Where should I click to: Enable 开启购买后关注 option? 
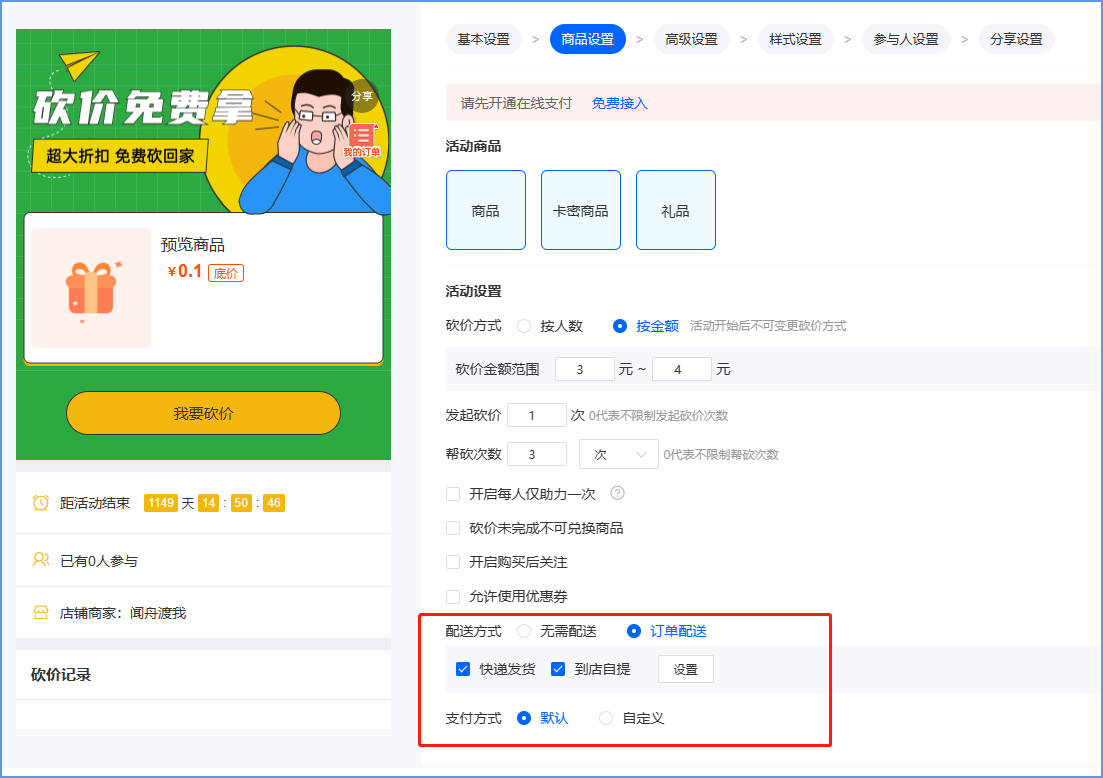point(453,561)
